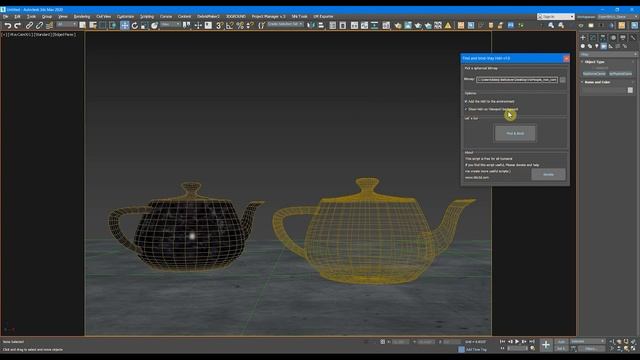Click the donate button in About section
The height and width of the screenshot is (360, 640).
[548, 175]
